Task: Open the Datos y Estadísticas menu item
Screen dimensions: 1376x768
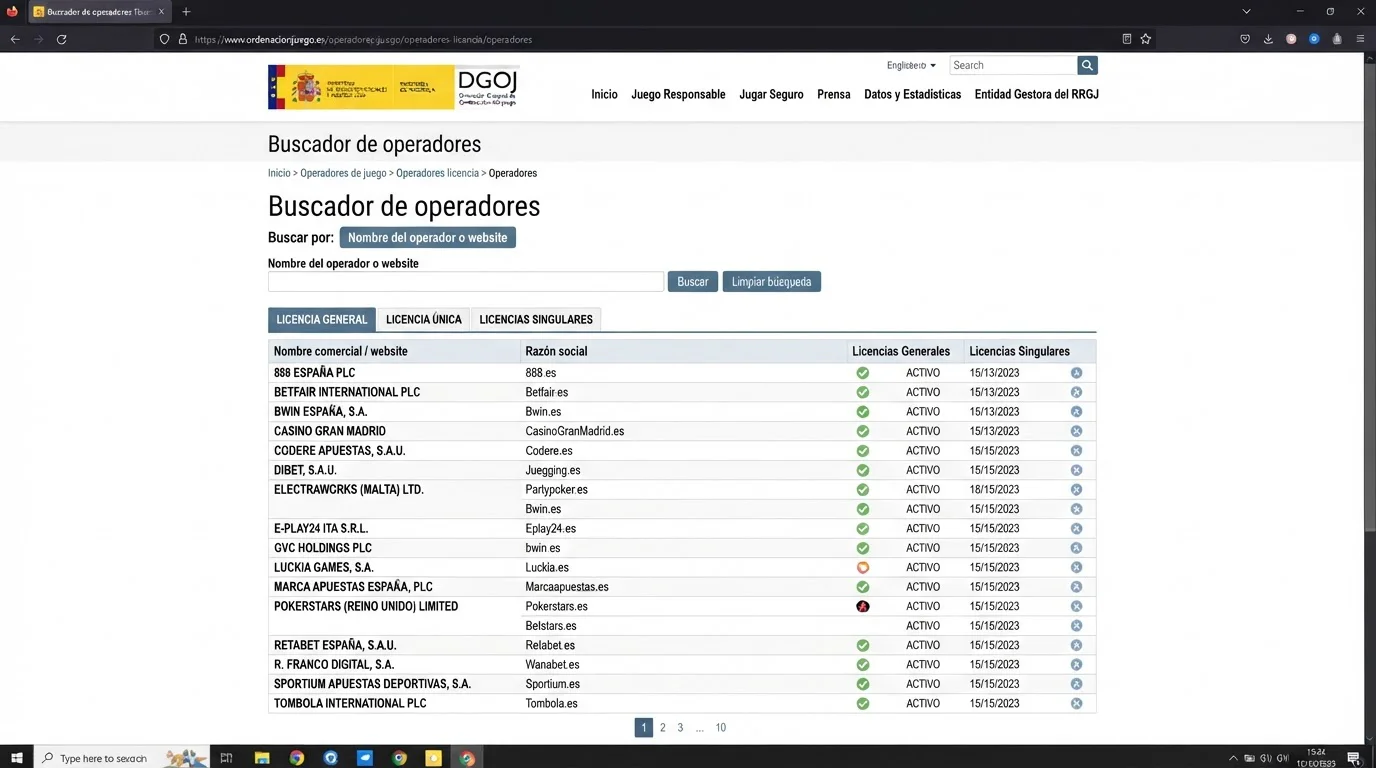Action: (912, 94)
